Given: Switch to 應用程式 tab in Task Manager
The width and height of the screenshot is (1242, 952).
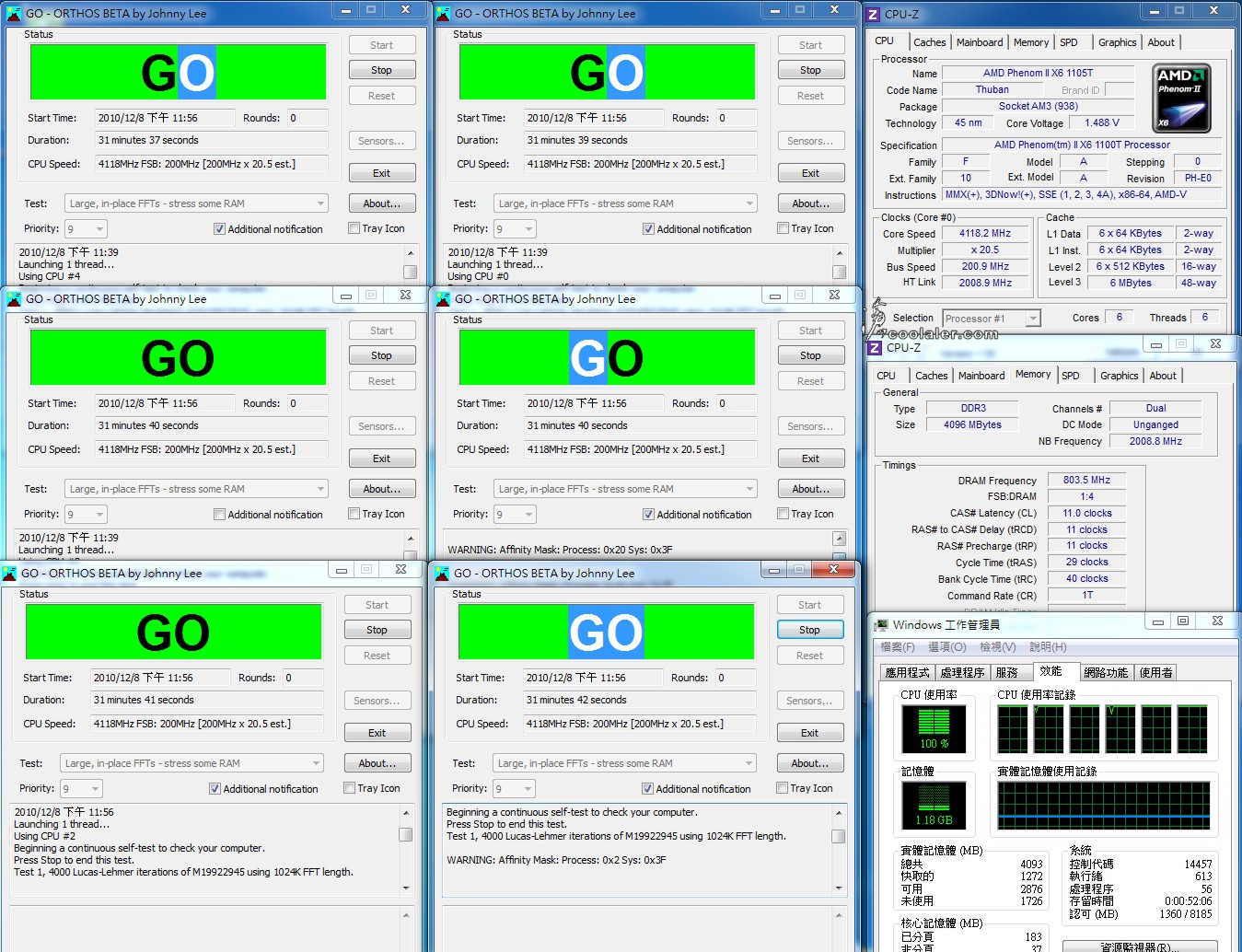Looking at the screenshot, I should [907, 673].
